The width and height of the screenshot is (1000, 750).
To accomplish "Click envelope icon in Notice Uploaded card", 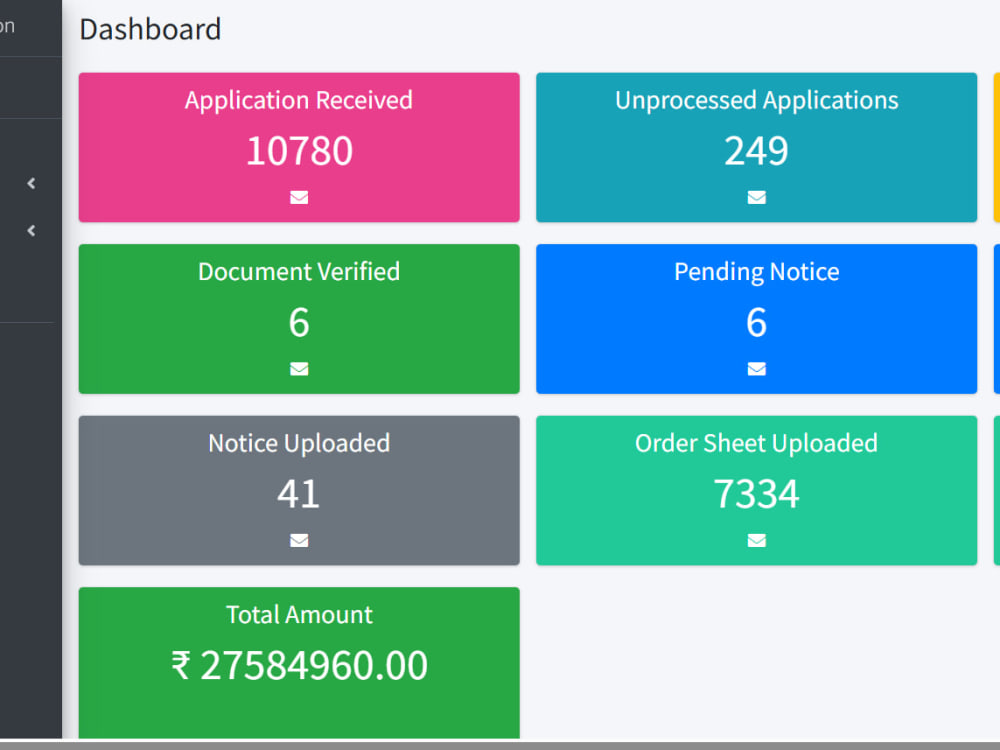I will 299,540.
